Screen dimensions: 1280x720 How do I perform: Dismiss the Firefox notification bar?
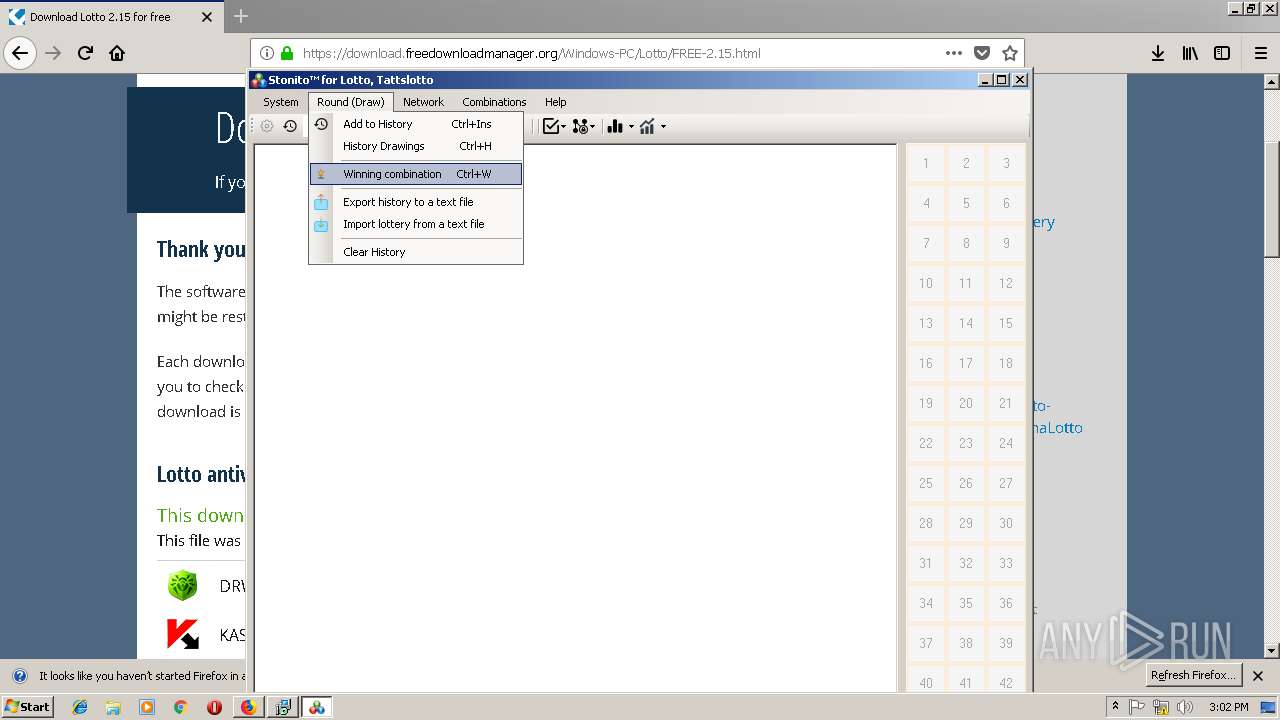coord(1258,676)
